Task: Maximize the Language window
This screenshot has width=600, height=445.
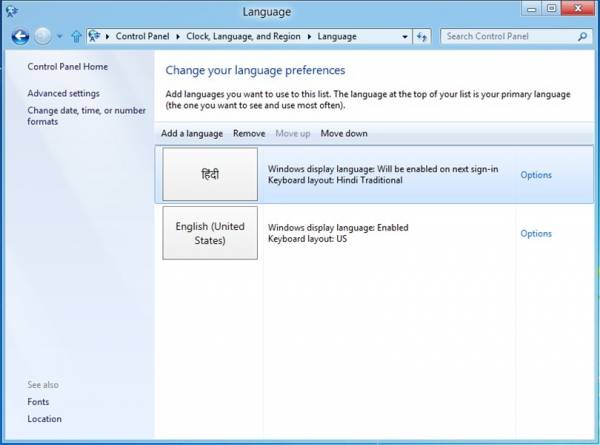Action: coord(551,9)
